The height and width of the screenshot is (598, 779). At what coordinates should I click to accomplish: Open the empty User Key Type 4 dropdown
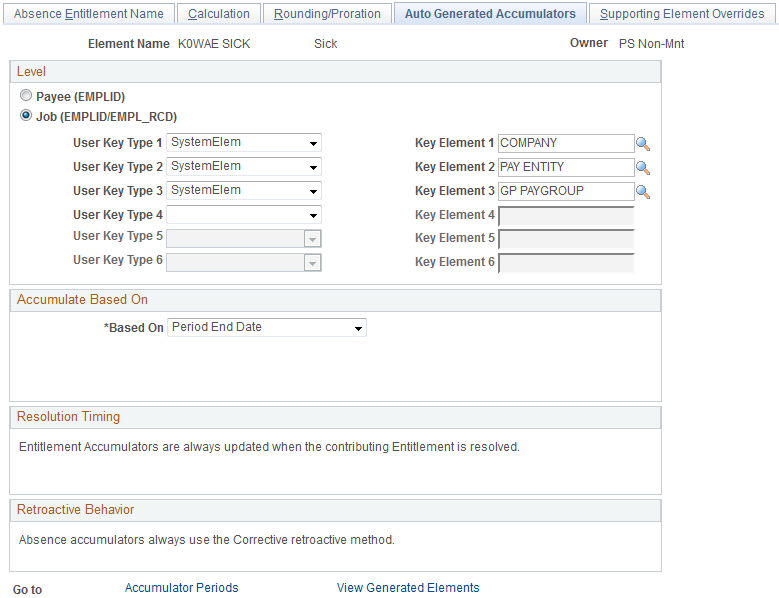pos(244,215)
